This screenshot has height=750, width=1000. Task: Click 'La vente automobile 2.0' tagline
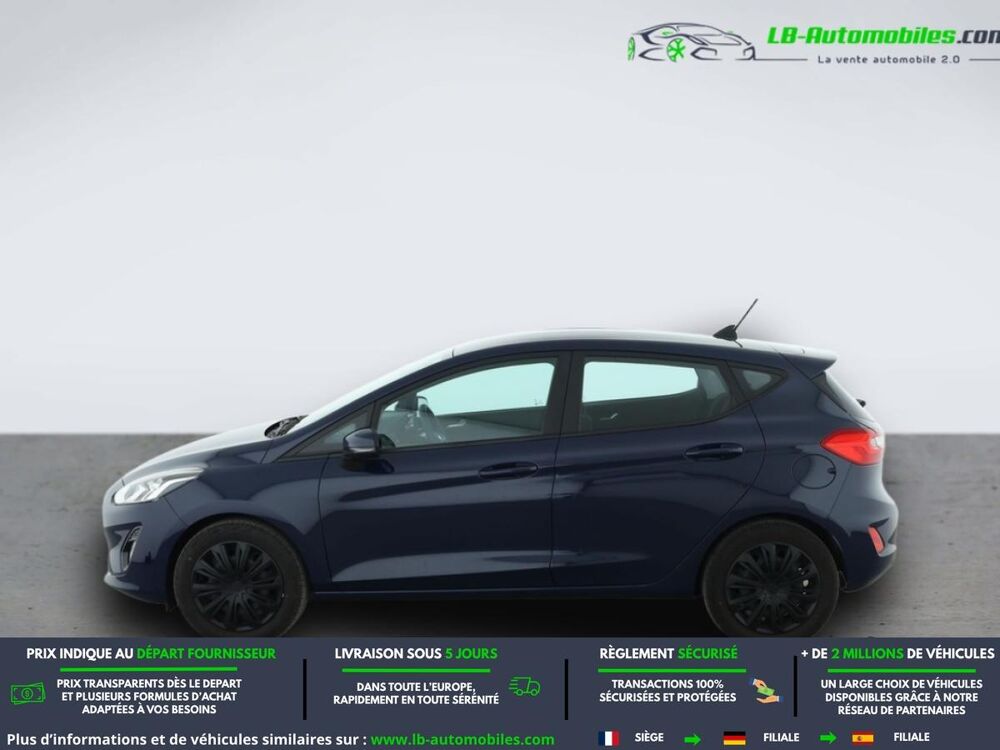(x=888, y=59)
